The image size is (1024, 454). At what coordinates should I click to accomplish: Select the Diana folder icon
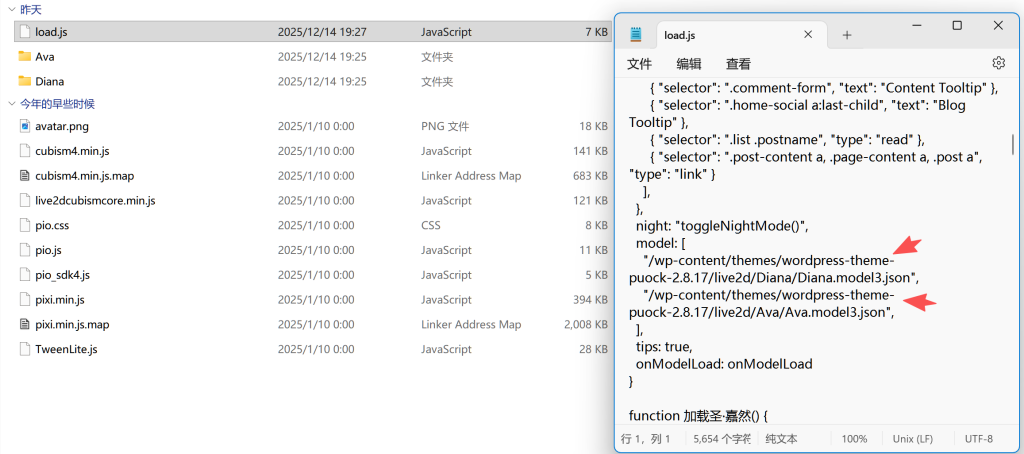(x=25, y=81)
